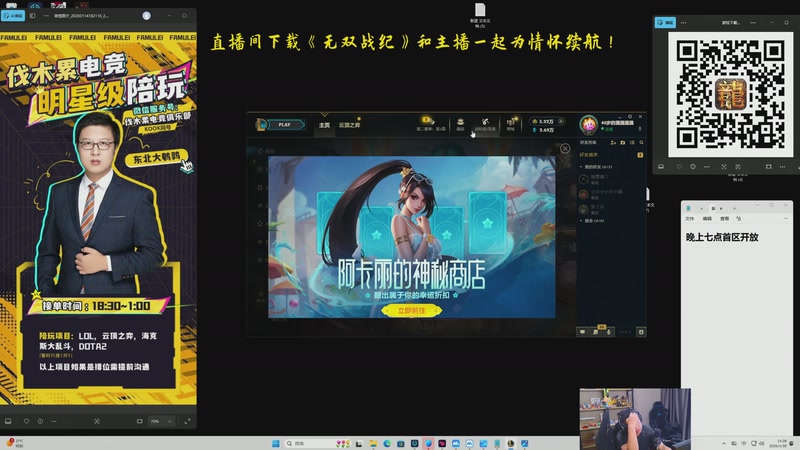Open the 云顶之弈 tab
The height and width of the screenshot is (450, 800).
(349, 125)
